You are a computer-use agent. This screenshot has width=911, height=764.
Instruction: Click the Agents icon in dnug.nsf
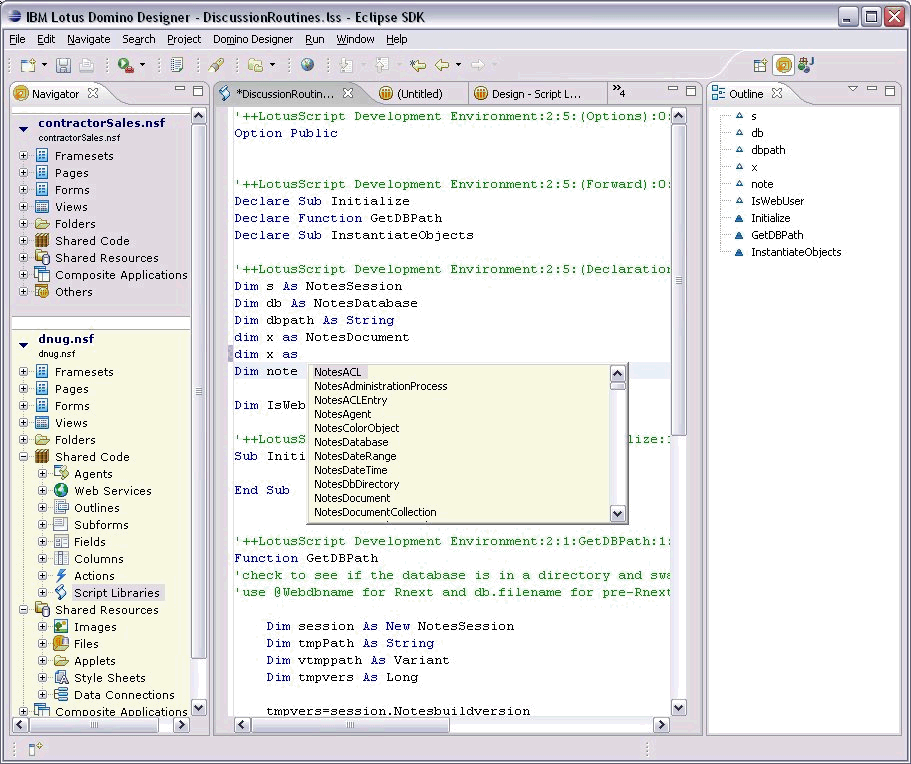pyautogui.click(x=61, y=474)
